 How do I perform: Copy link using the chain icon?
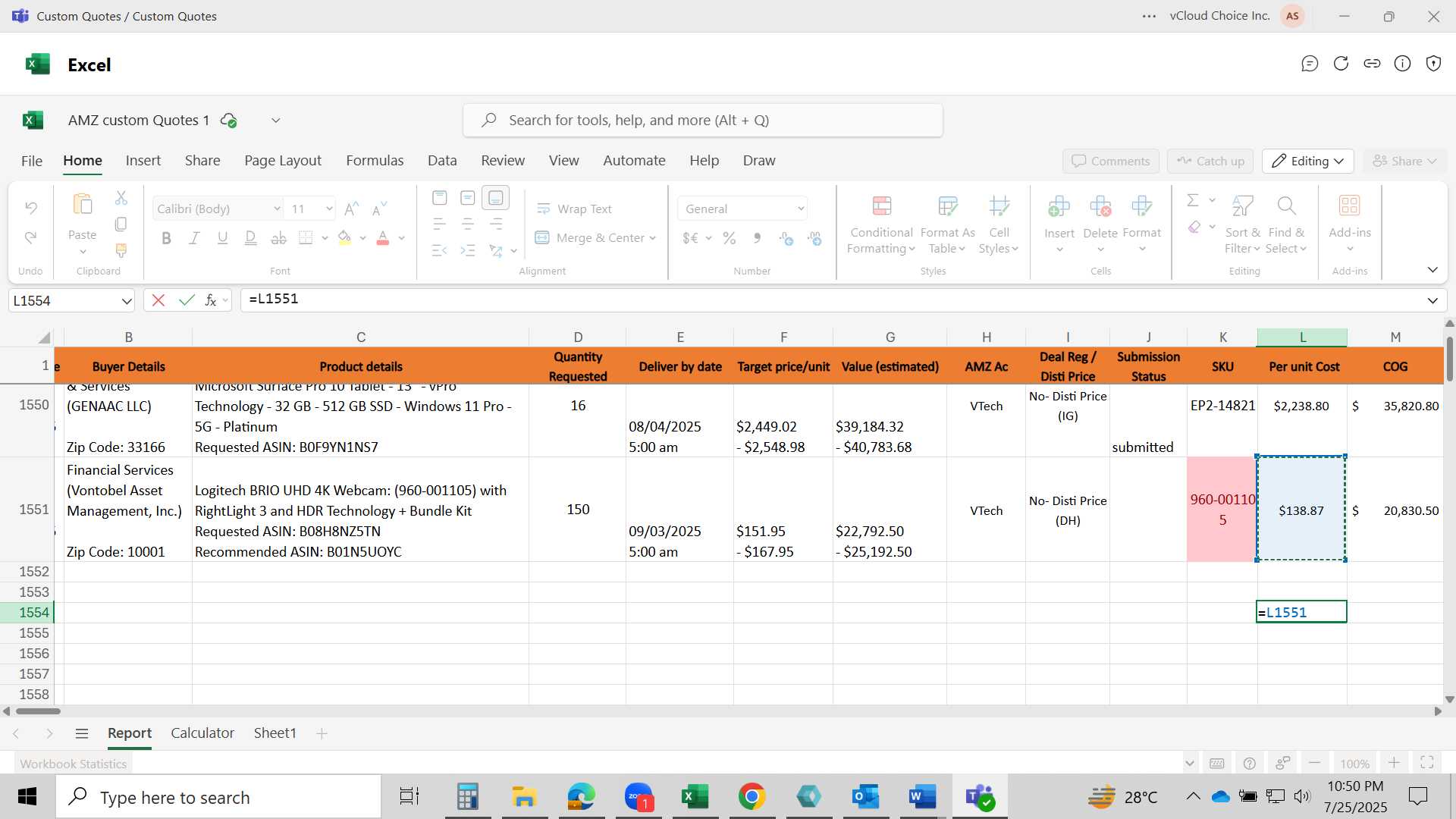coord(1372,64)
